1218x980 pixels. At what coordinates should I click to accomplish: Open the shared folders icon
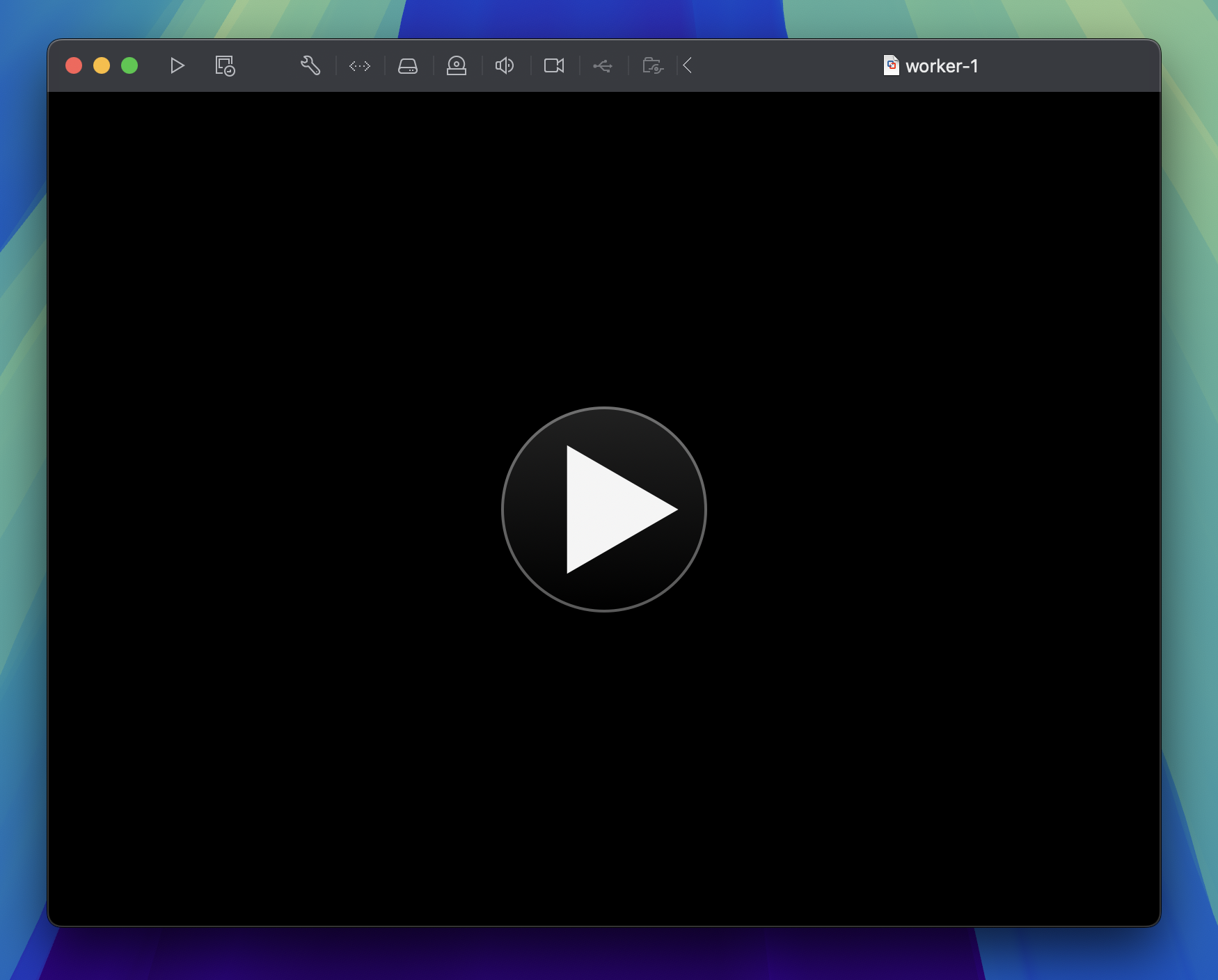click(652, 66)
